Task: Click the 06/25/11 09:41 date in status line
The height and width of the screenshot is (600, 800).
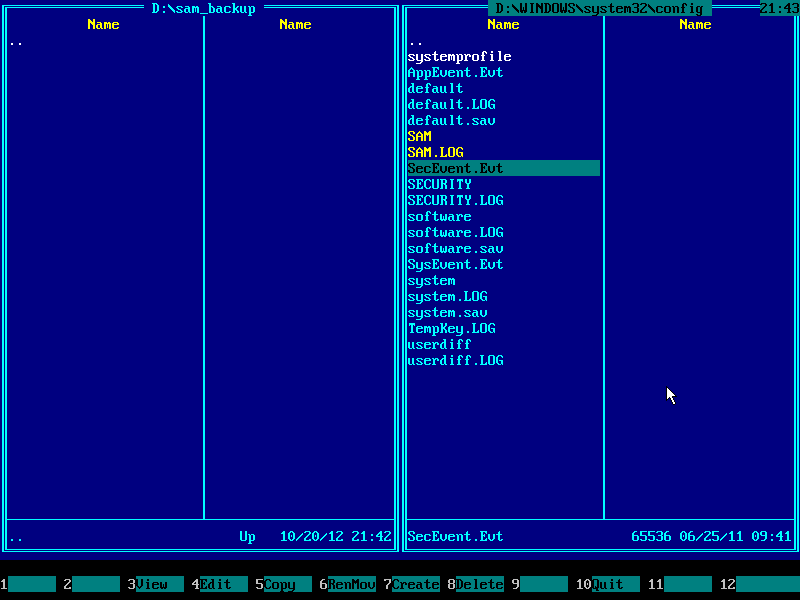Action: coord(735,536)
